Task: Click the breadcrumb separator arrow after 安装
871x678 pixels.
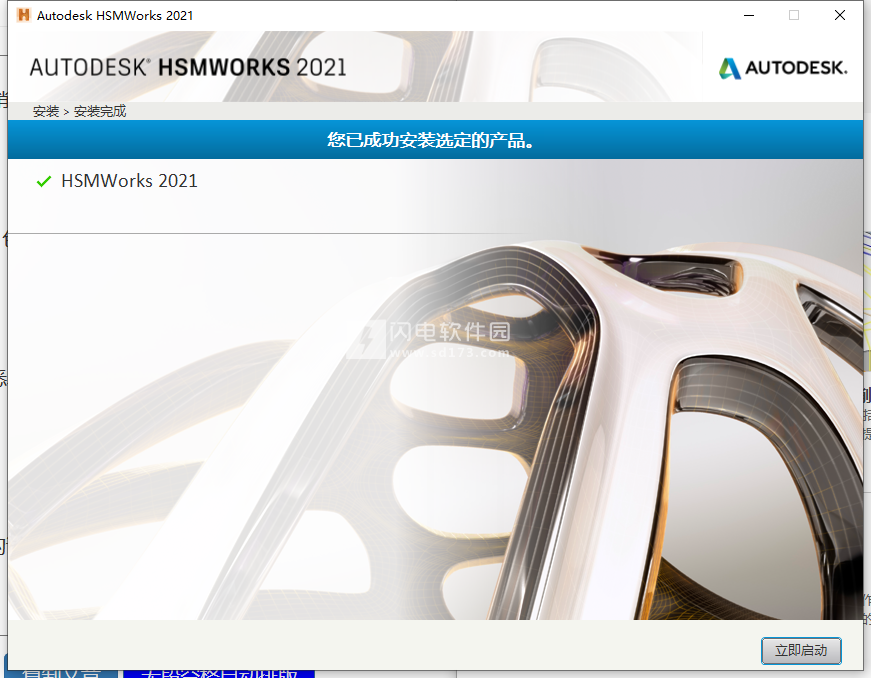Action: 67,111
